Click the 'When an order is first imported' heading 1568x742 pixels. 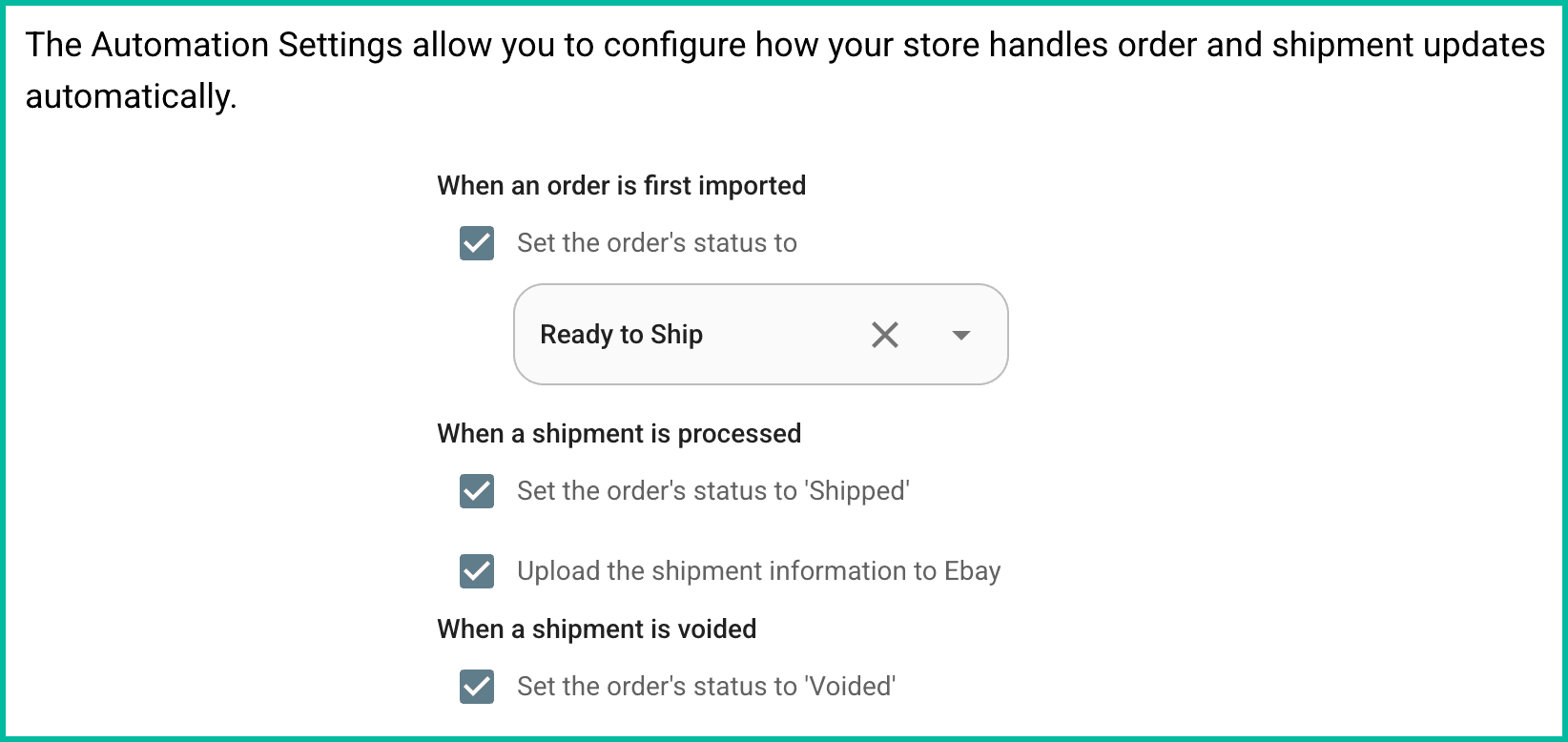point(622,185)
